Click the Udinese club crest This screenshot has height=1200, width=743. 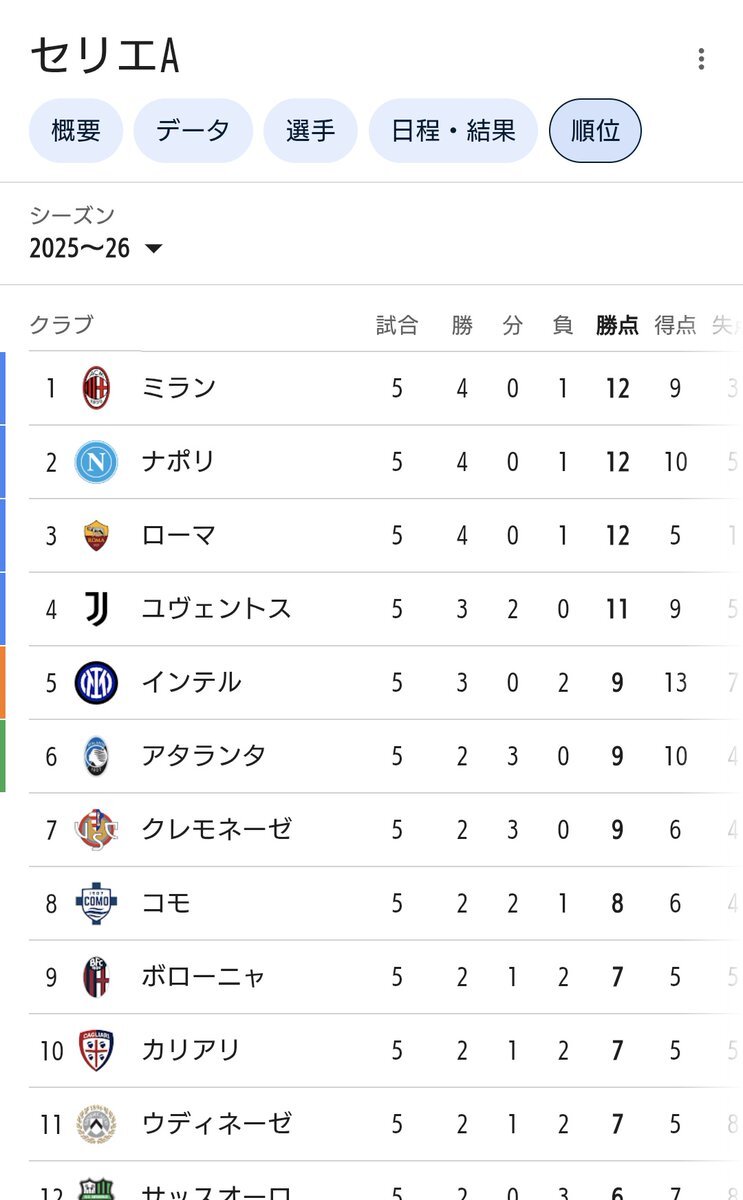[x=96, y=1124]
